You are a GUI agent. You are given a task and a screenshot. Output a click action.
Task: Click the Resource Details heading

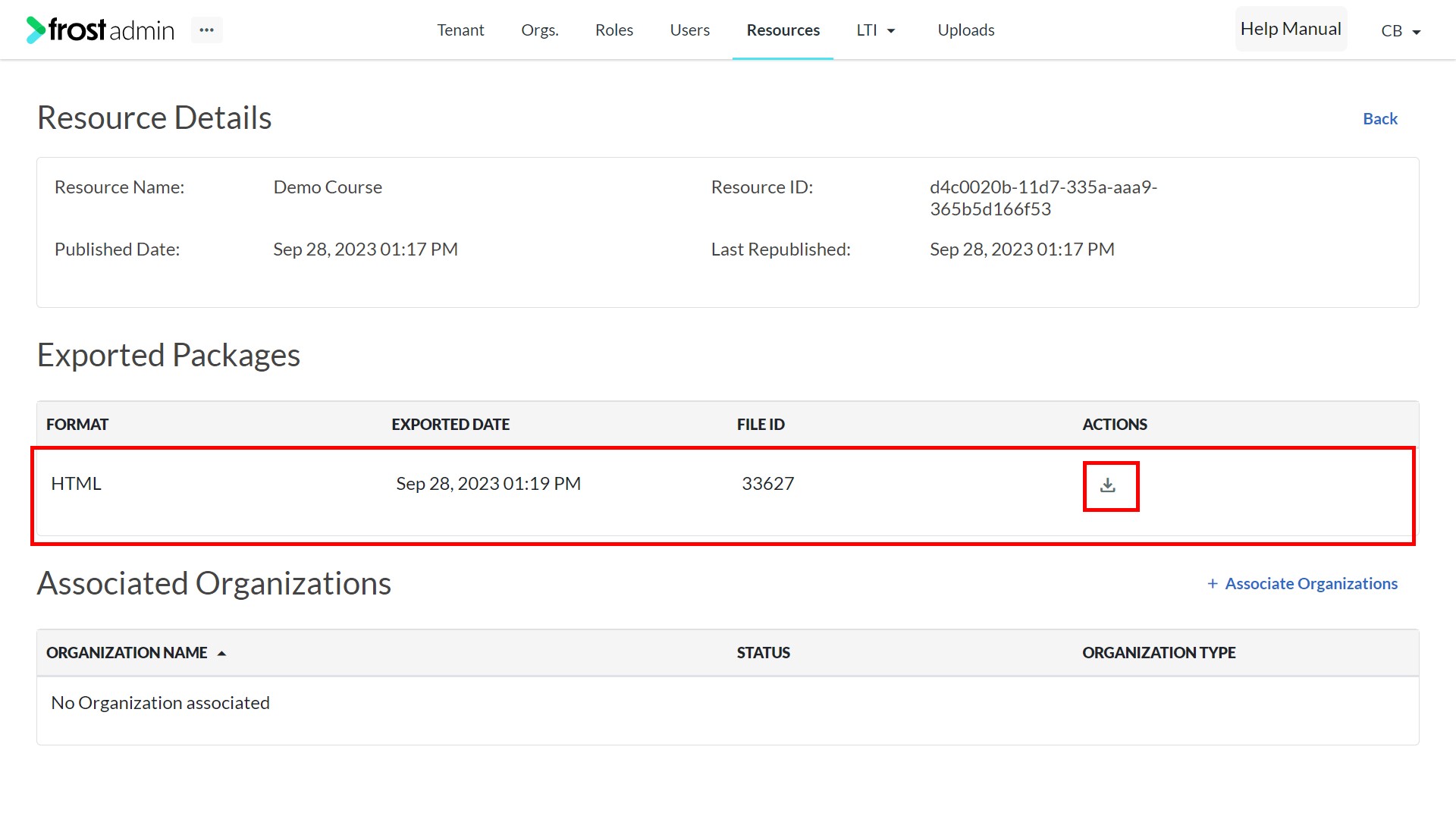(x=154, y=118)
